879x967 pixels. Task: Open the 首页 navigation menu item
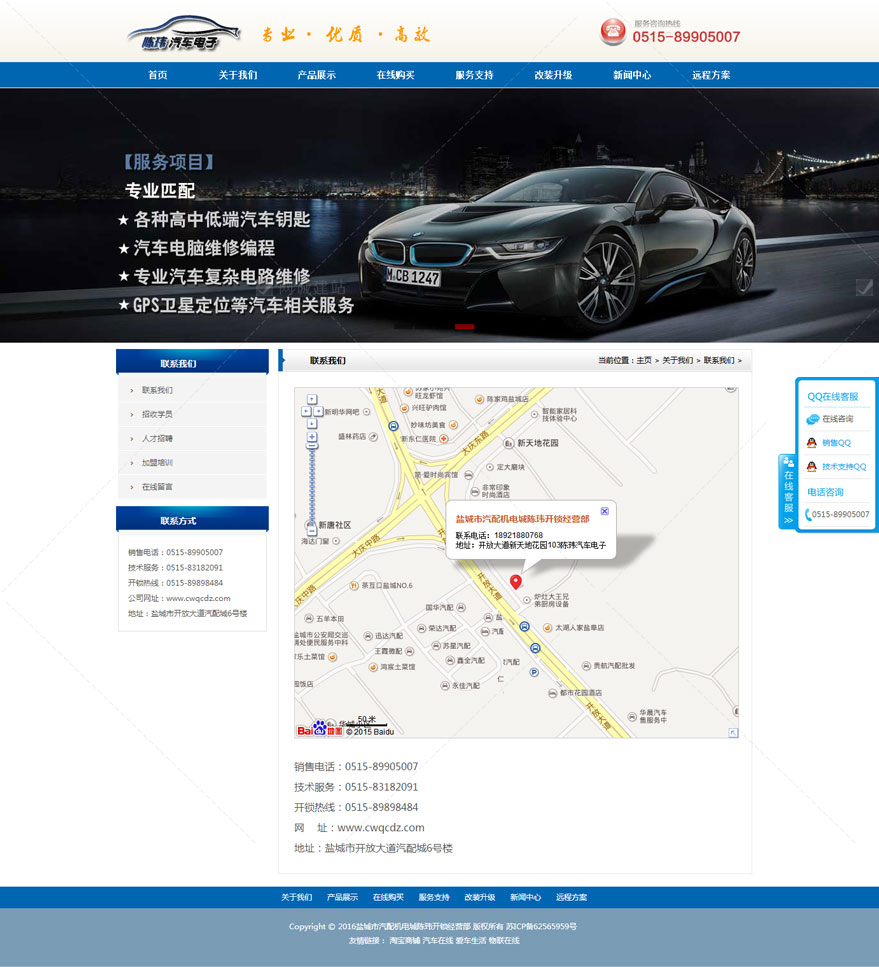tap(158, 75)
